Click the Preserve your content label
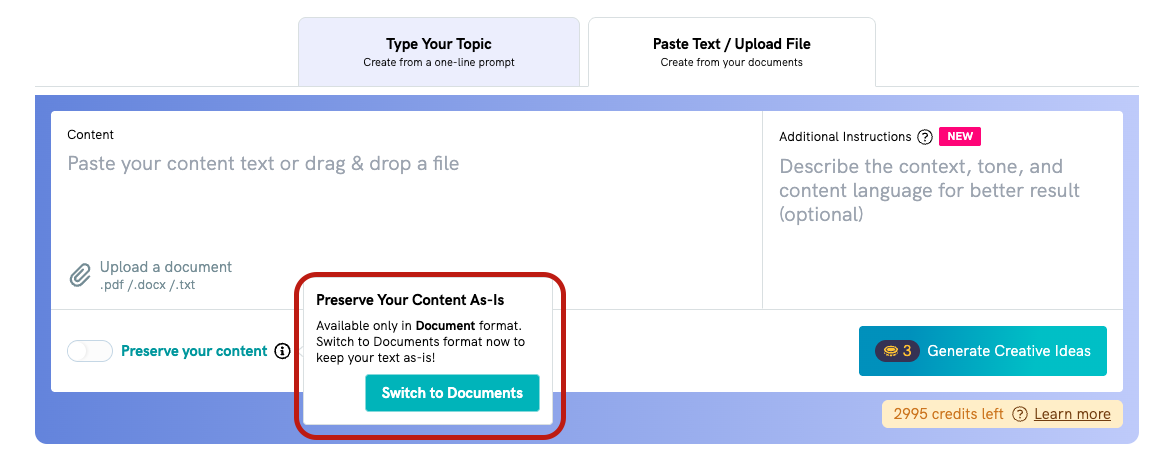Screen dimensions: 1157x466 pos(194,351)
